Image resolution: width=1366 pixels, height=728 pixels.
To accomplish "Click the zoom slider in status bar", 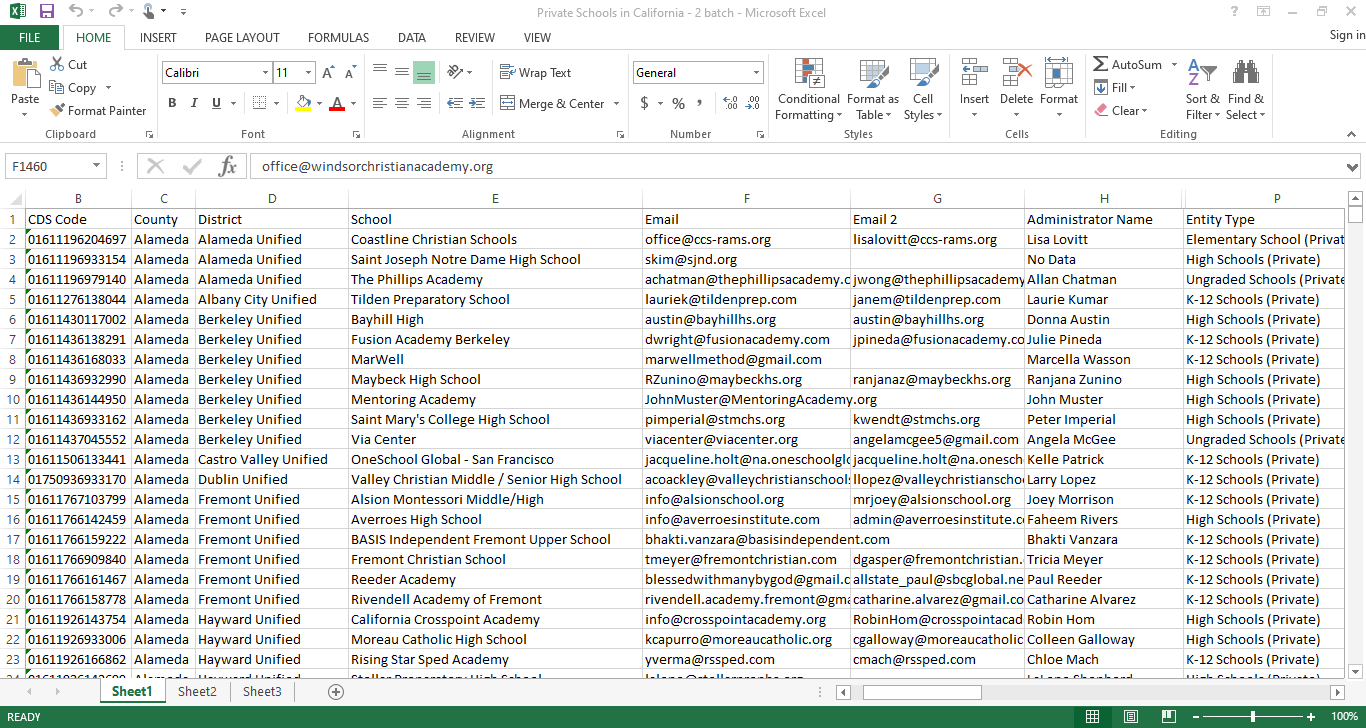I will point(1253,717).
